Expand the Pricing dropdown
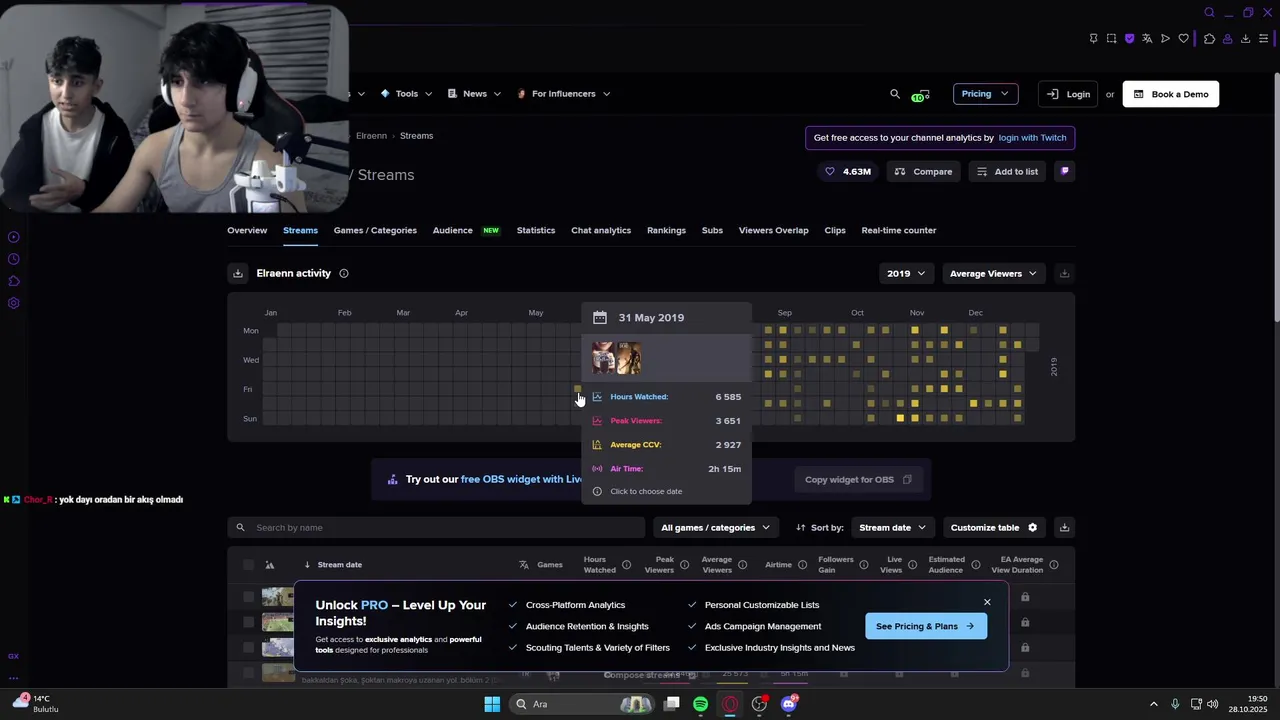Viewport: 1280px width, 720px height. coord(986,94)
